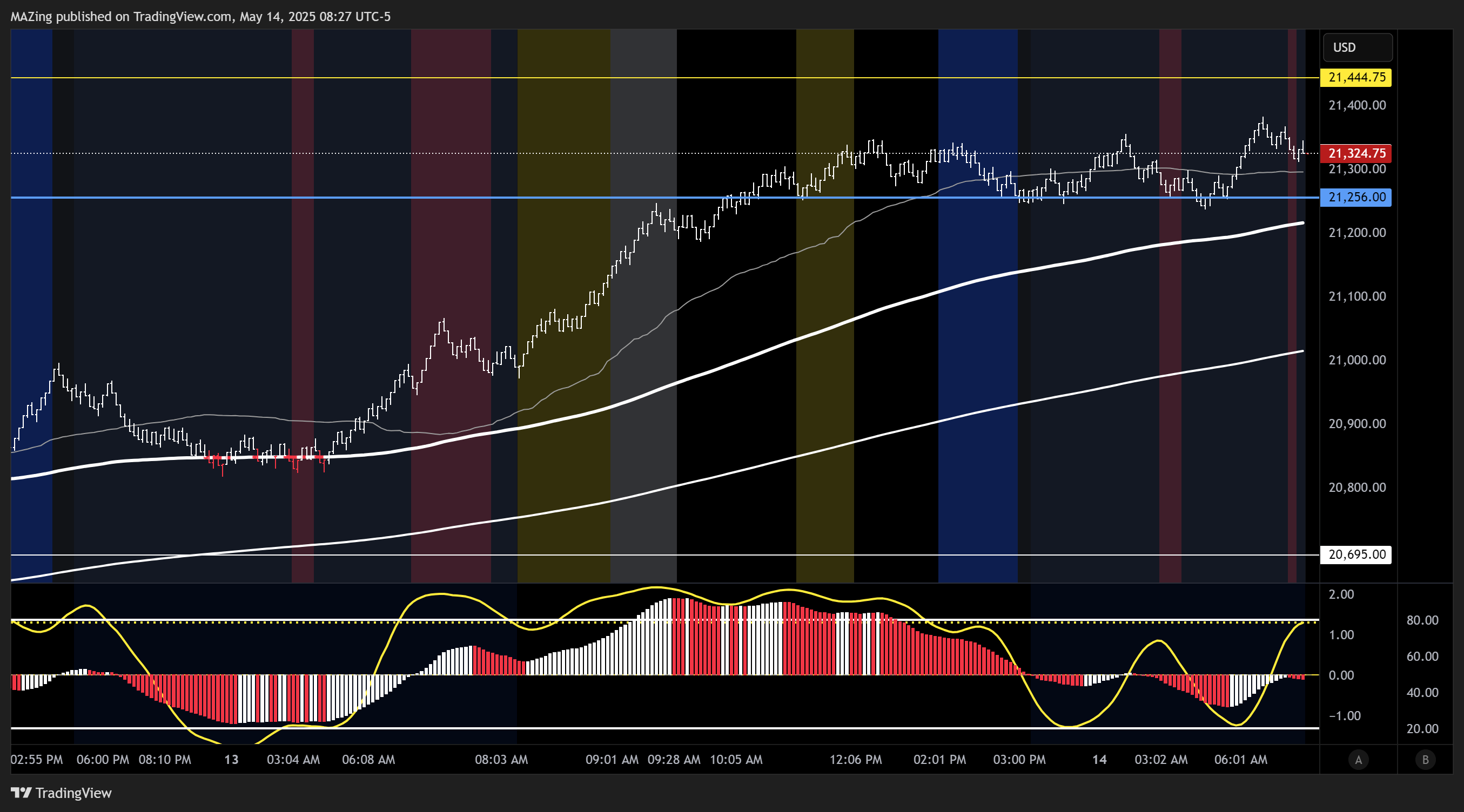Click the 80.00 oscillator scale value
The height and width of the screenshot is (812, 1464).
1422,620
